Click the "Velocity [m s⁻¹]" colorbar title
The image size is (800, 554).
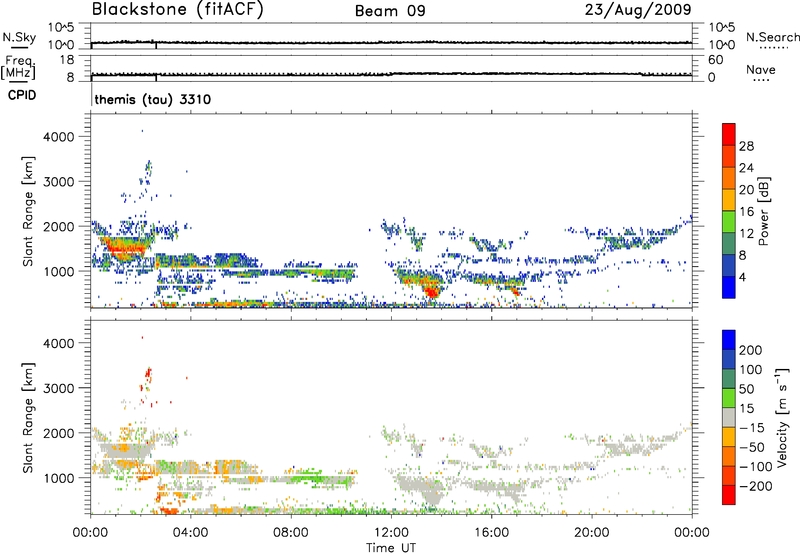781,417
